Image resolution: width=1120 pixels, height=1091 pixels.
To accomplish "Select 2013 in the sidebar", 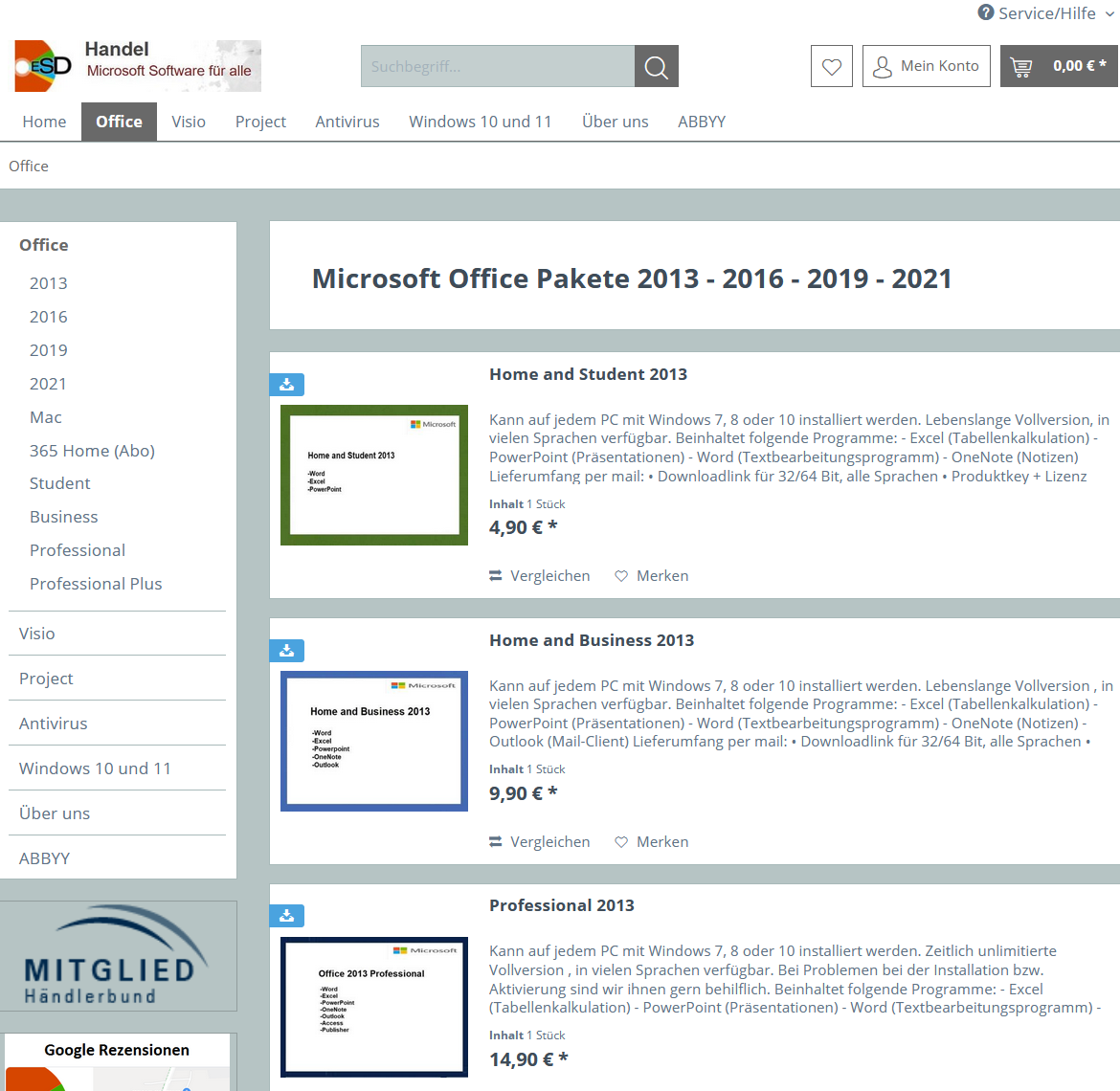I will tap(49, 283).
